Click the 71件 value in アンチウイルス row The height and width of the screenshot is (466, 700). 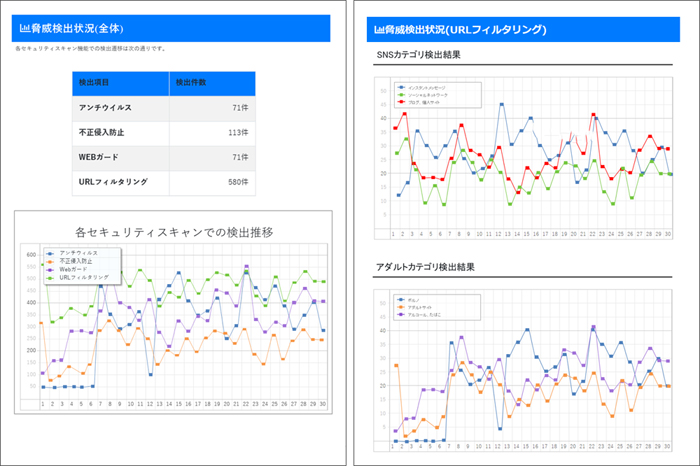240,108
